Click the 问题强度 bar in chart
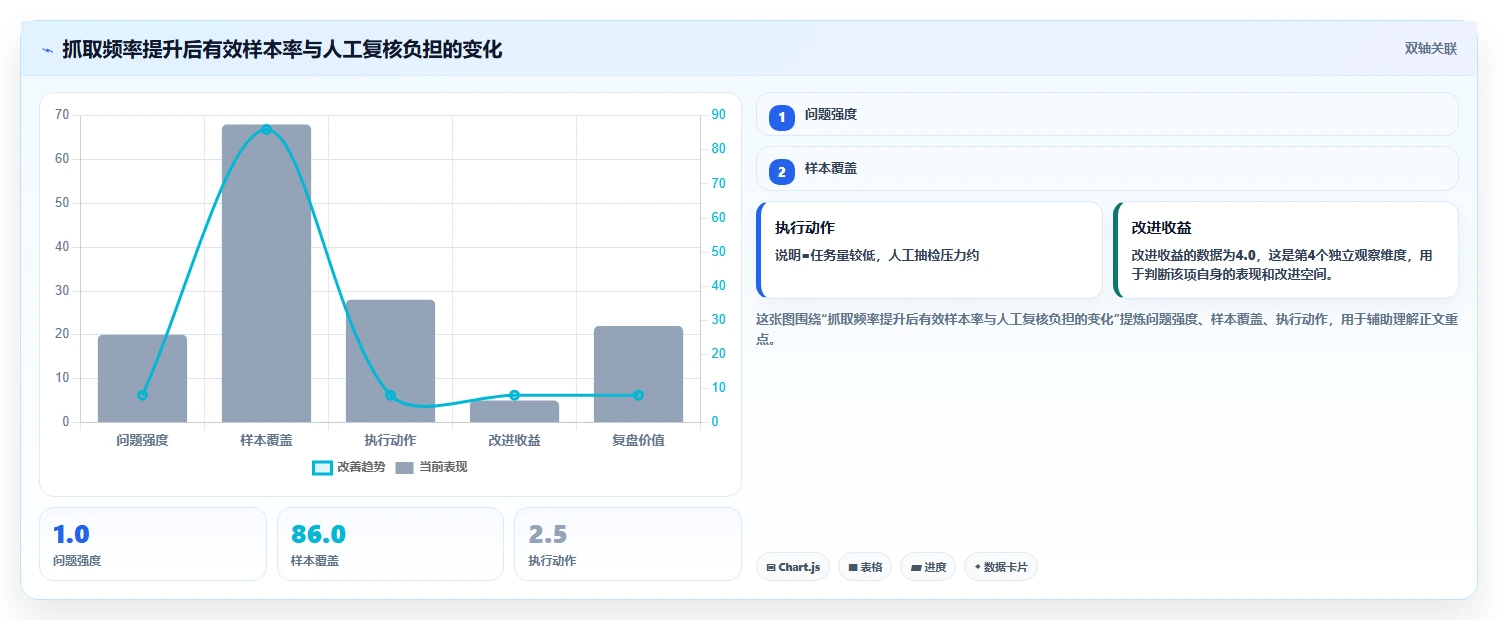The image size is (1498, 620). pos(142,378)
